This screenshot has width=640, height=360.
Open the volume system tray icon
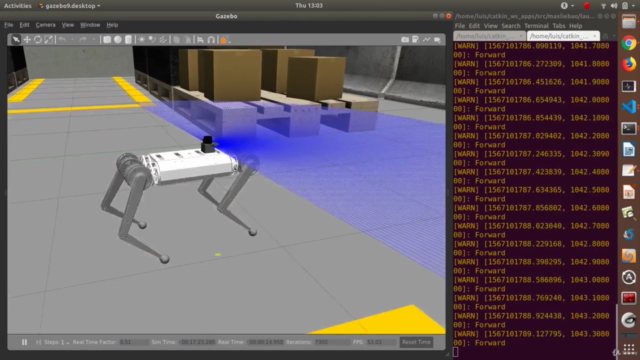(x=614, y=6)
